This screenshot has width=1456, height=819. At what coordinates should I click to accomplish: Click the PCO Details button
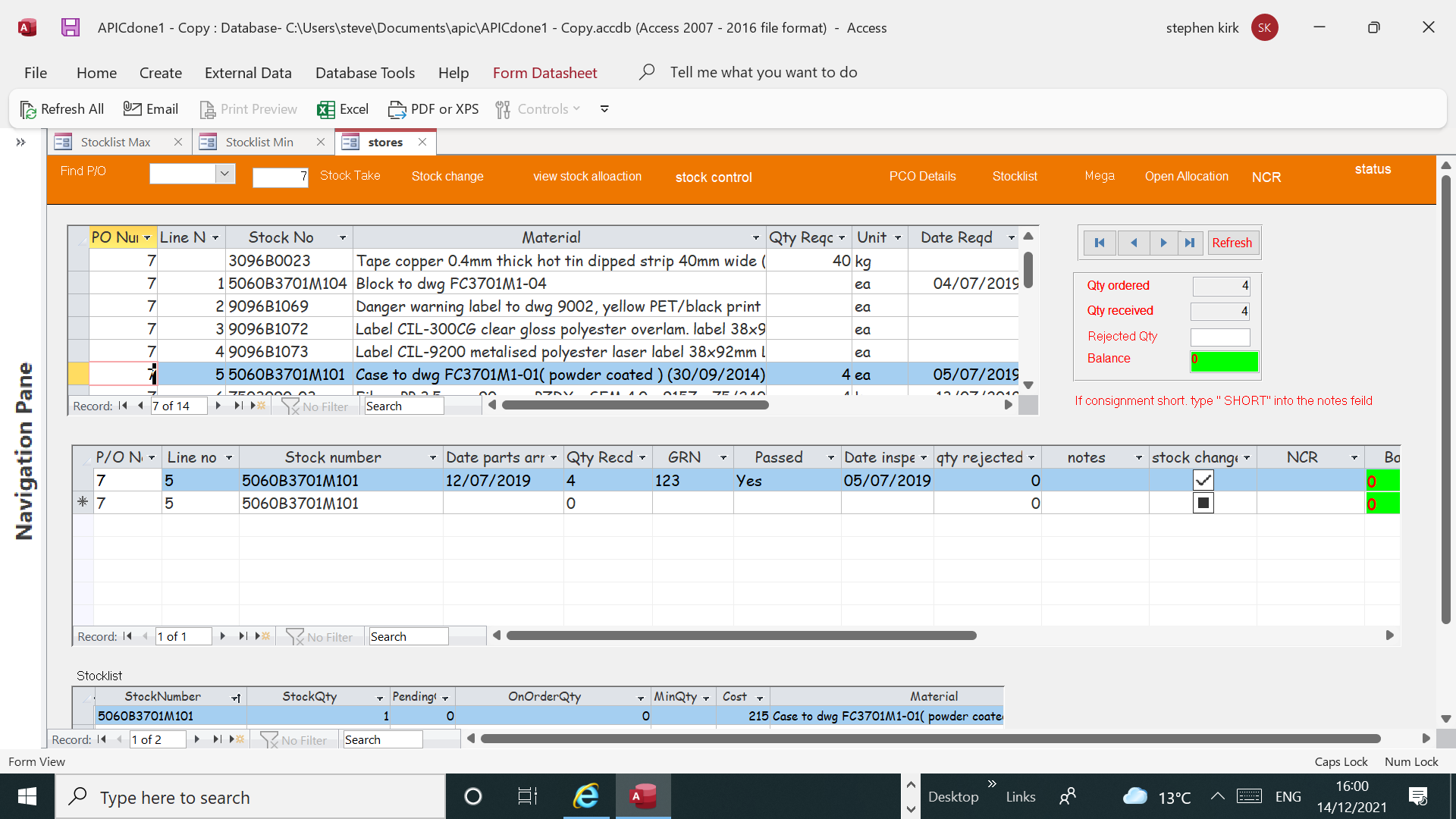(922, 177)
